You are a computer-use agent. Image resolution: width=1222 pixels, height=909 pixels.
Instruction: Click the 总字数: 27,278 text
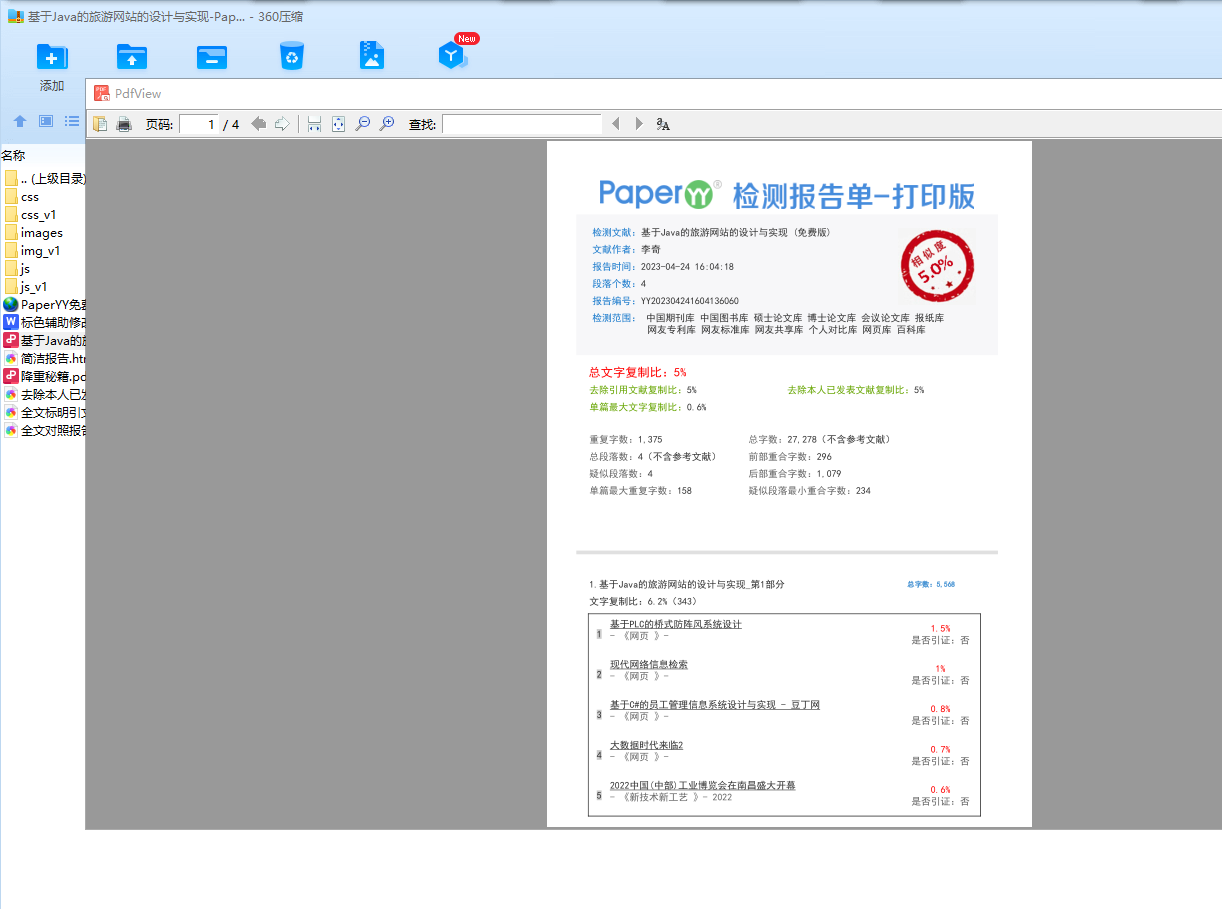[x=819, y=439]
